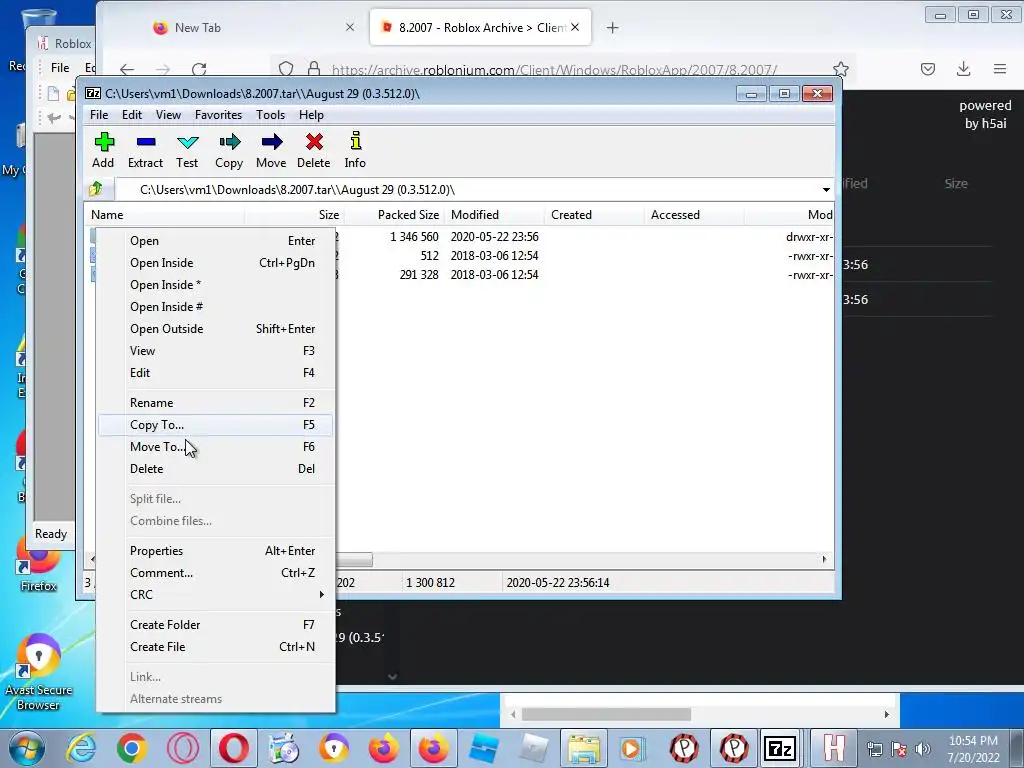The height and width of the screenshot is (768, 1024).
Task: Launch Internet Explorer from taskbar
Action: point(82,748)
